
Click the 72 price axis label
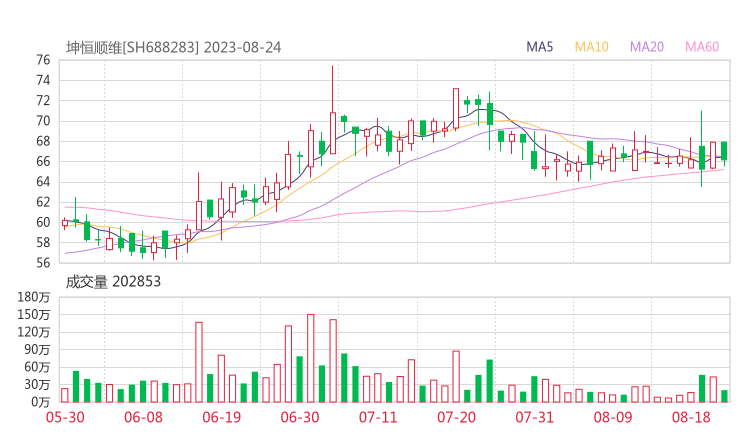[43, 101]
